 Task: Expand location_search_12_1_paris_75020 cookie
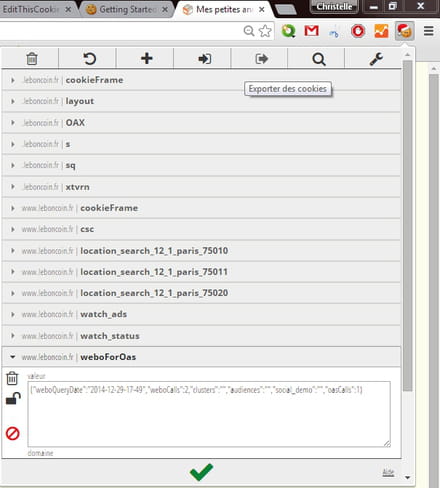click(201, 293)
